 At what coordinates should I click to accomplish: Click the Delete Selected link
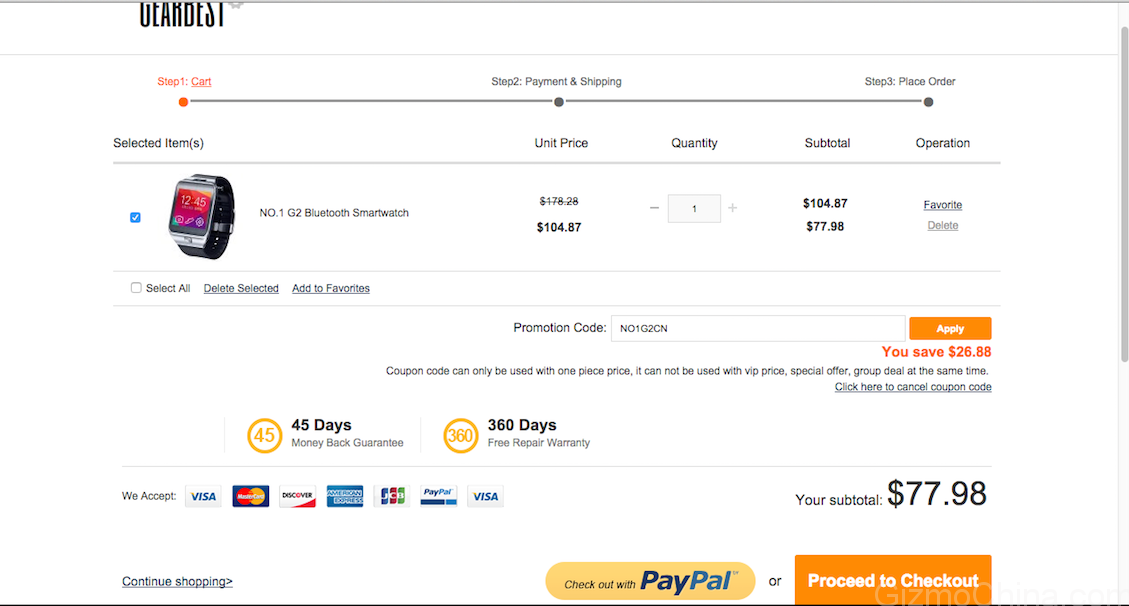241,288
